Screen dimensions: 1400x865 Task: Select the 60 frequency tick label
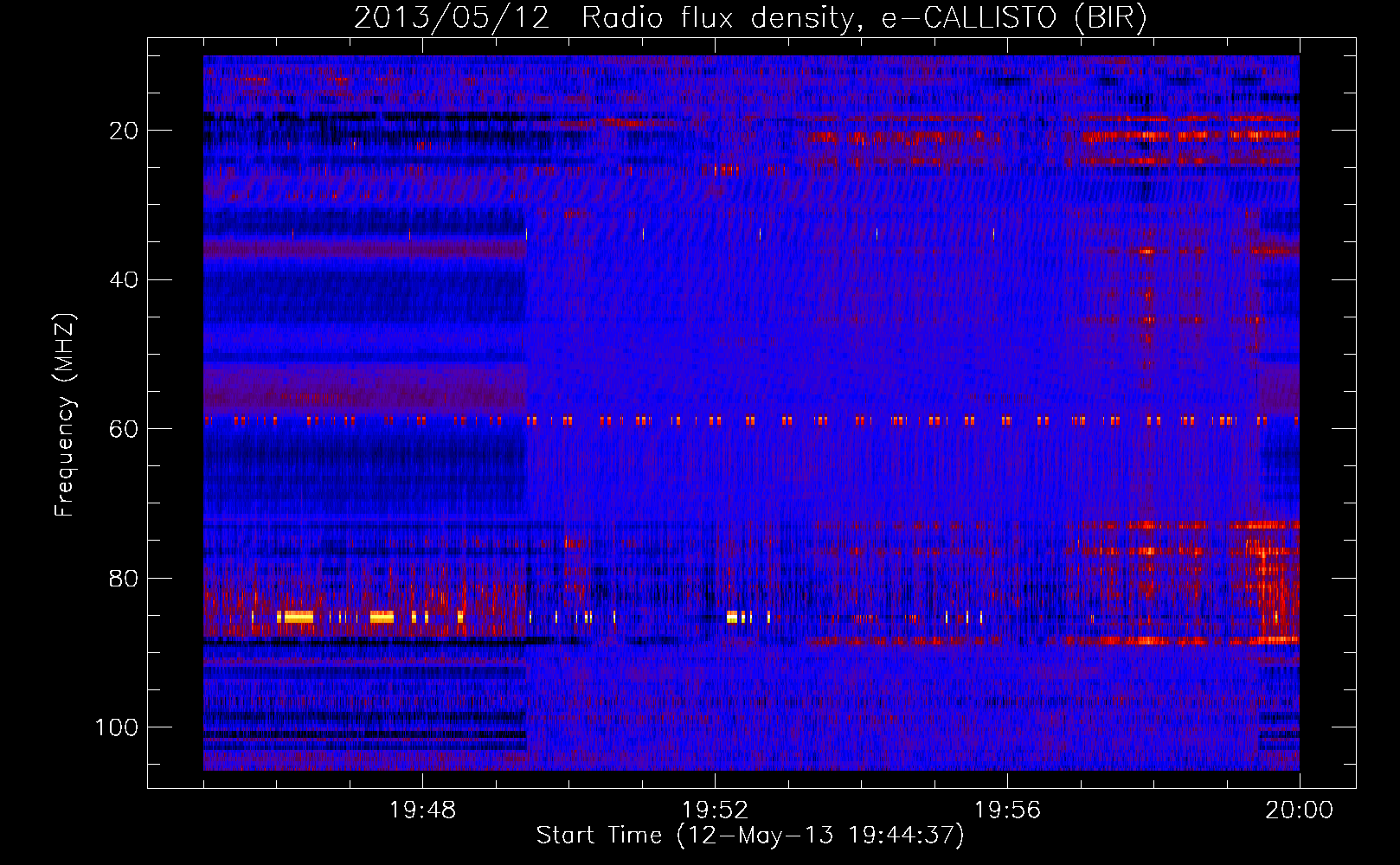[x=124, y=429]
